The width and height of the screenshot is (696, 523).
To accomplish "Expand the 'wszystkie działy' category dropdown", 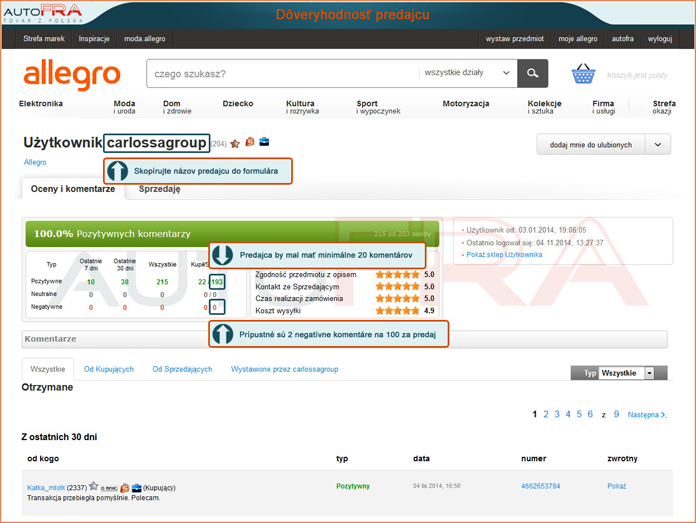I will point(467,73).
